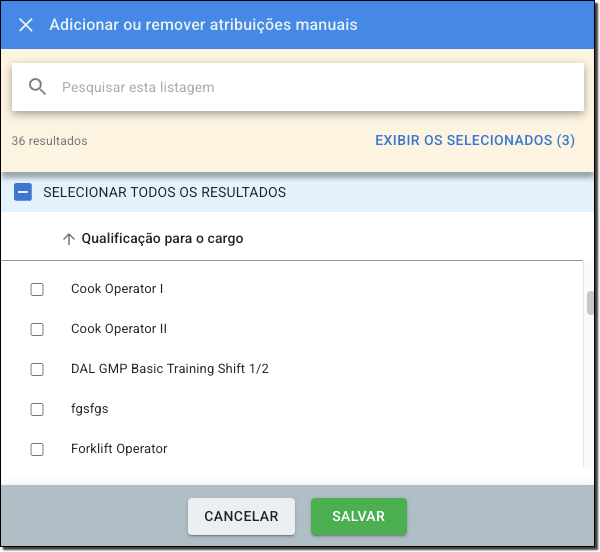Check the DAL GMP Basic Training box
Screen dimensions: 600x552
click(37, 369)
